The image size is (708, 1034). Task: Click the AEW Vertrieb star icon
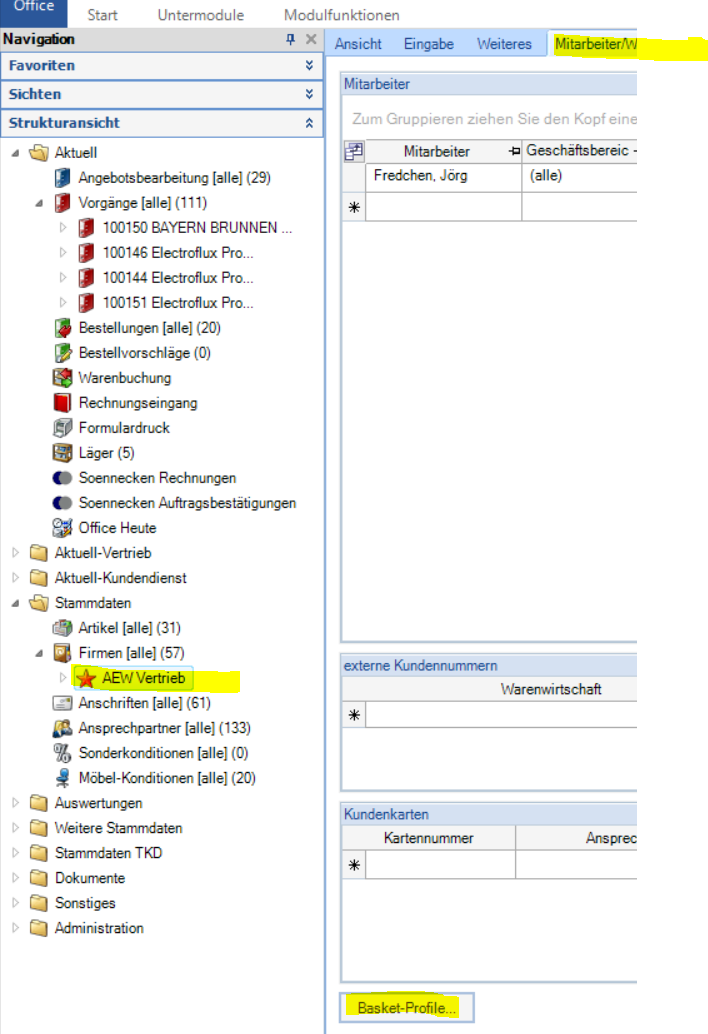(x=87, y=679)
